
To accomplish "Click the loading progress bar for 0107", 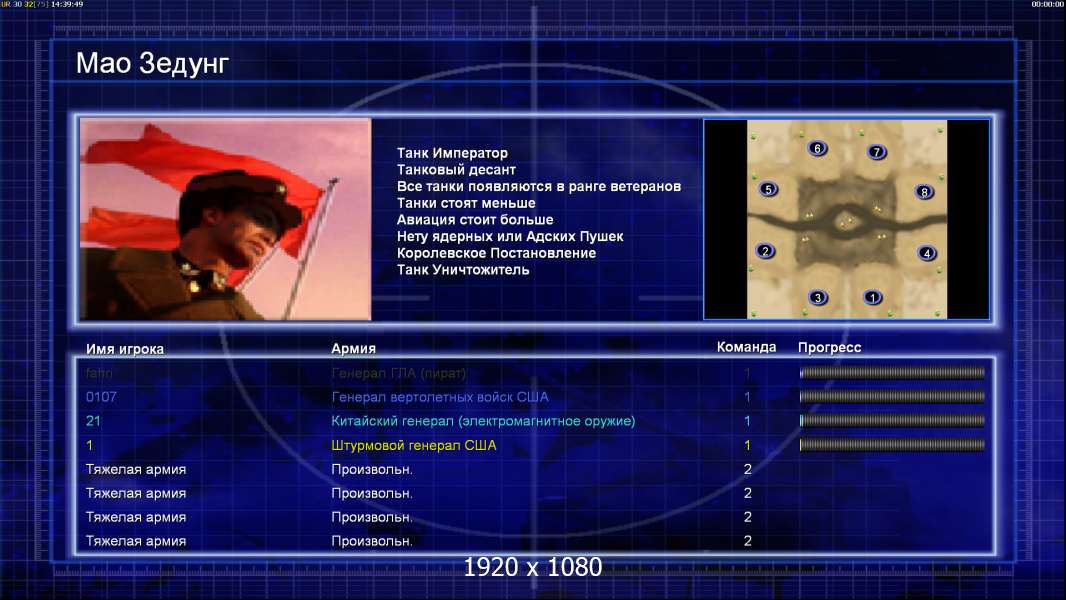I will tap(892, 396).
